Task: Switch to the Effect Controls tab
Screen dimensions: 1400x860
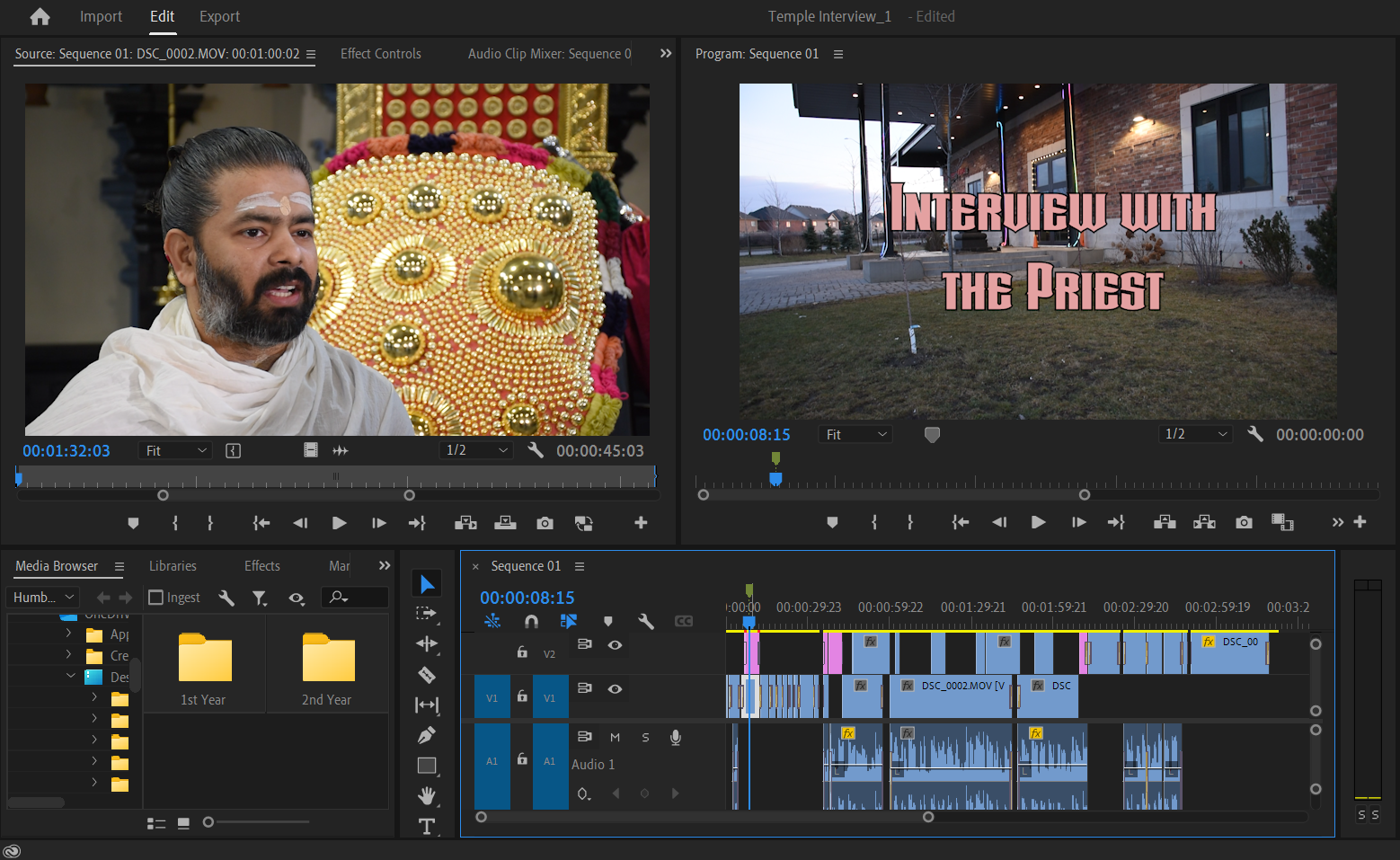Action: point(380,53)
